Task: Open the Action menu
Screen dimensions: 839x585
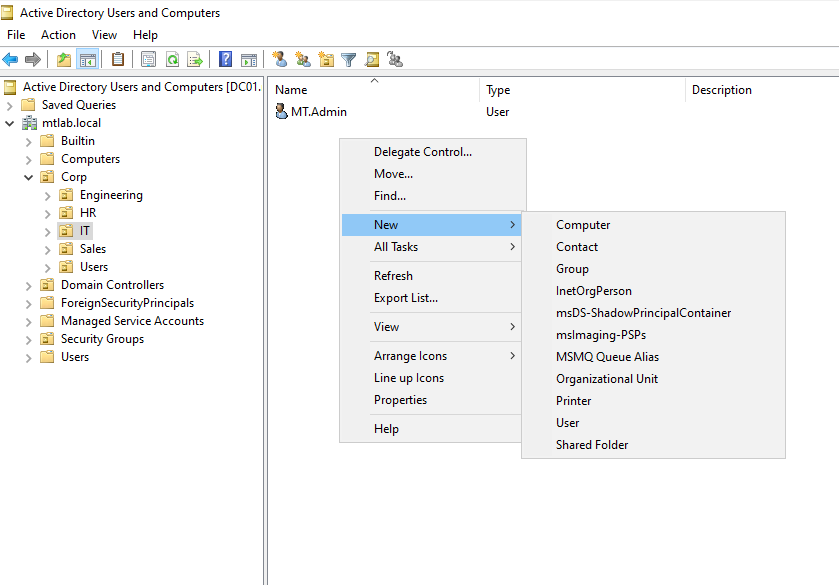Action: [x=58, y=35]
